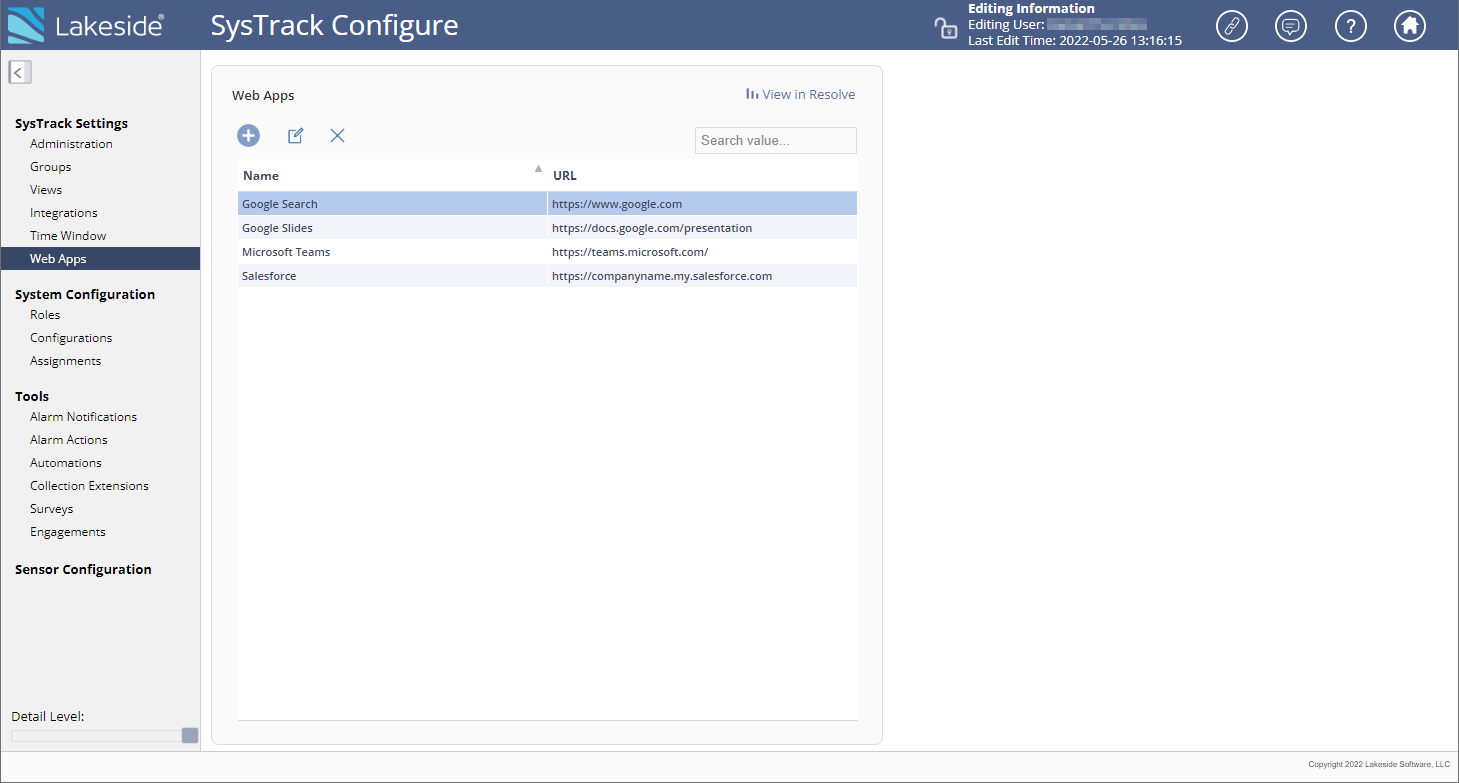Move the Detail Level slider handle
1459x783 pixels.
(190, 736)
